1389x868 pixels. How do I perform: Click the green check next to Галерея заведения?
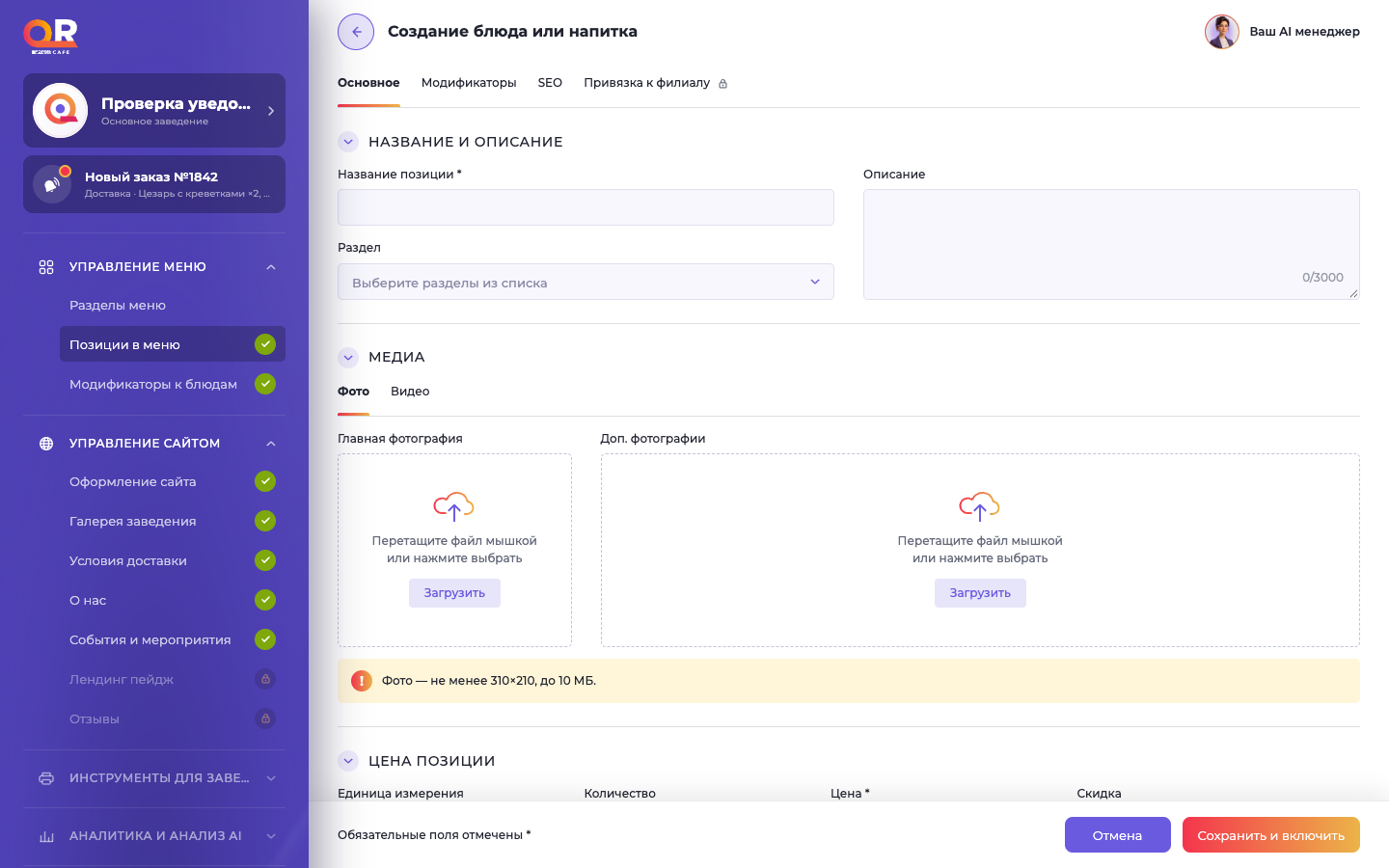[265, 521]
